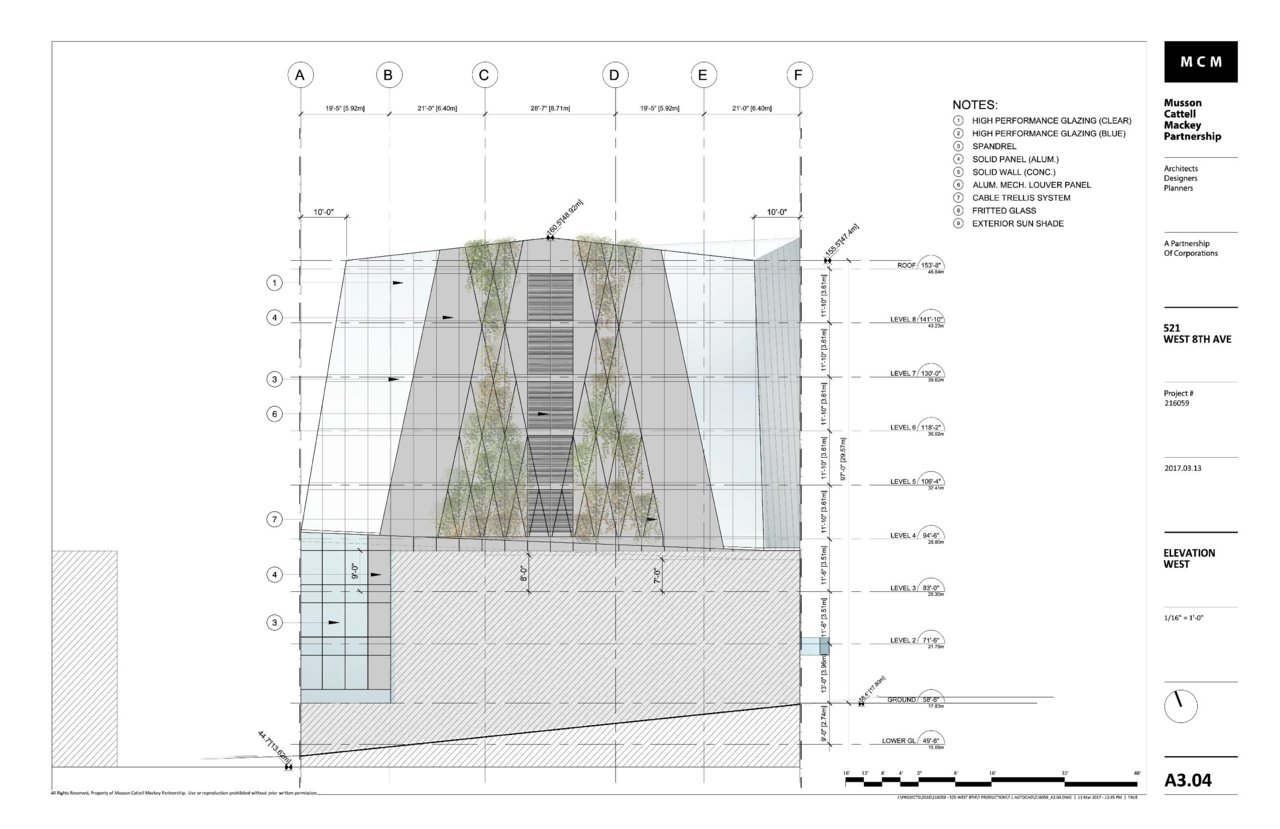
Task: Click "EXTERIOR SUN SHADE" note text
Action: pyautogui.click(x=1018, y=224)
